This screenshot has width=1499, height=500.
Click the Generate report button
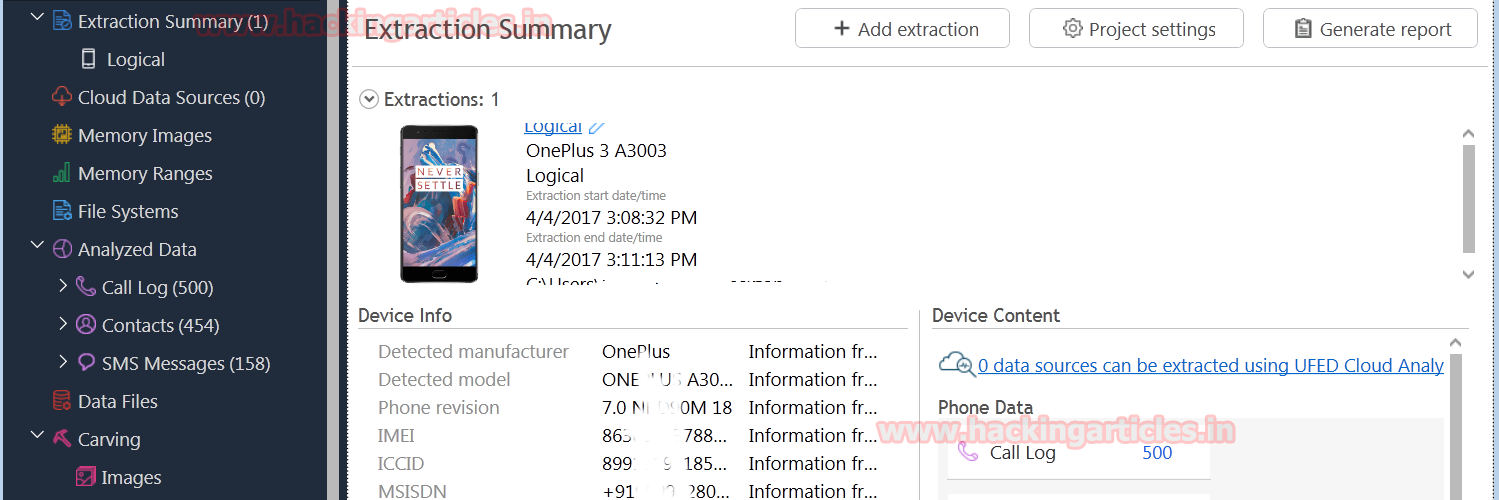tap(1370, 29)
